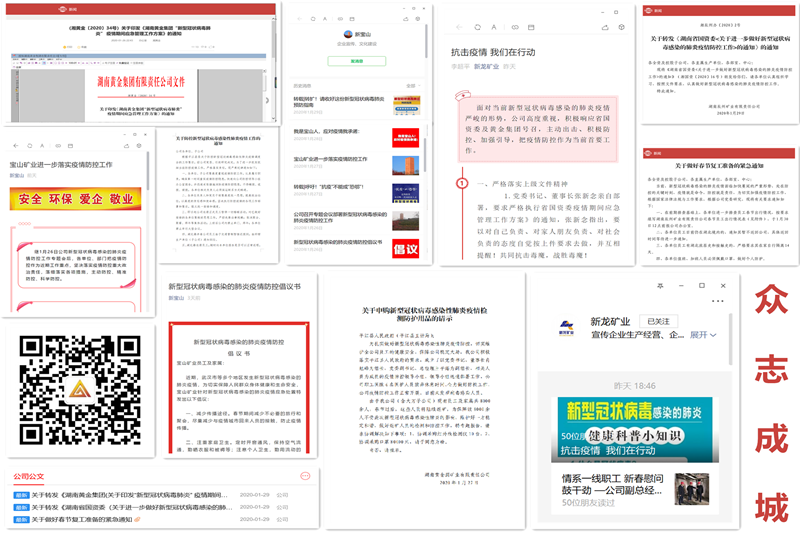Change font size in 宝山矿业 article window
Viewport: 800px width, 533px height.
42,146
